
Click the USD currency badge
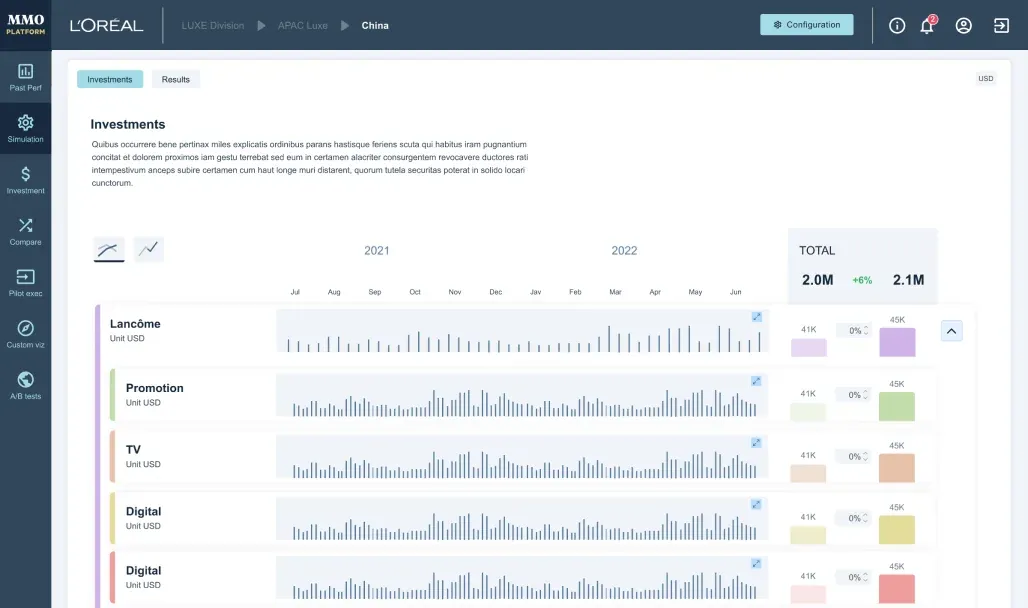[985, 79]
